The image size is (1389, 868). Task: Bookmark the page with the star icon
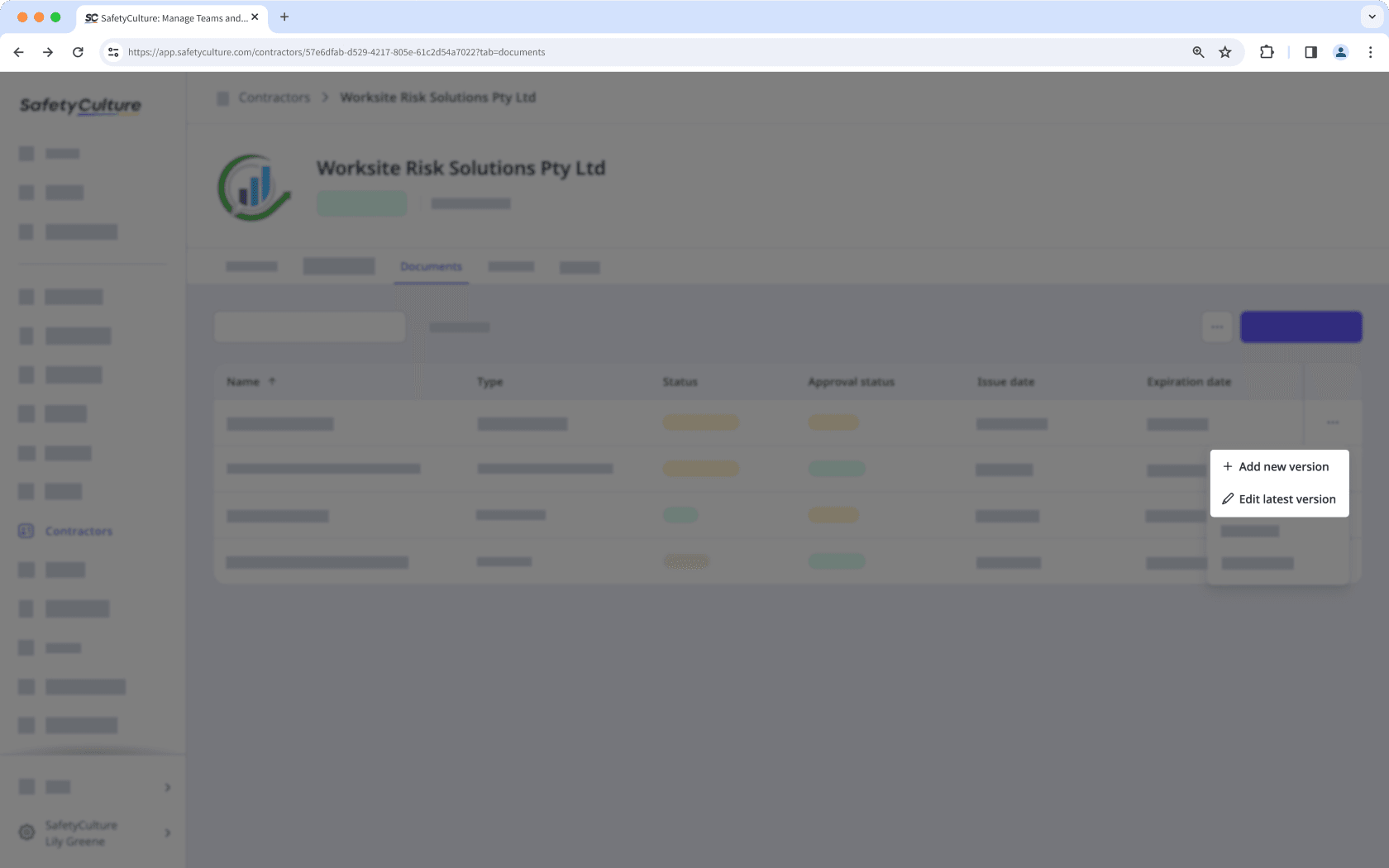(x=1224, y=51)
